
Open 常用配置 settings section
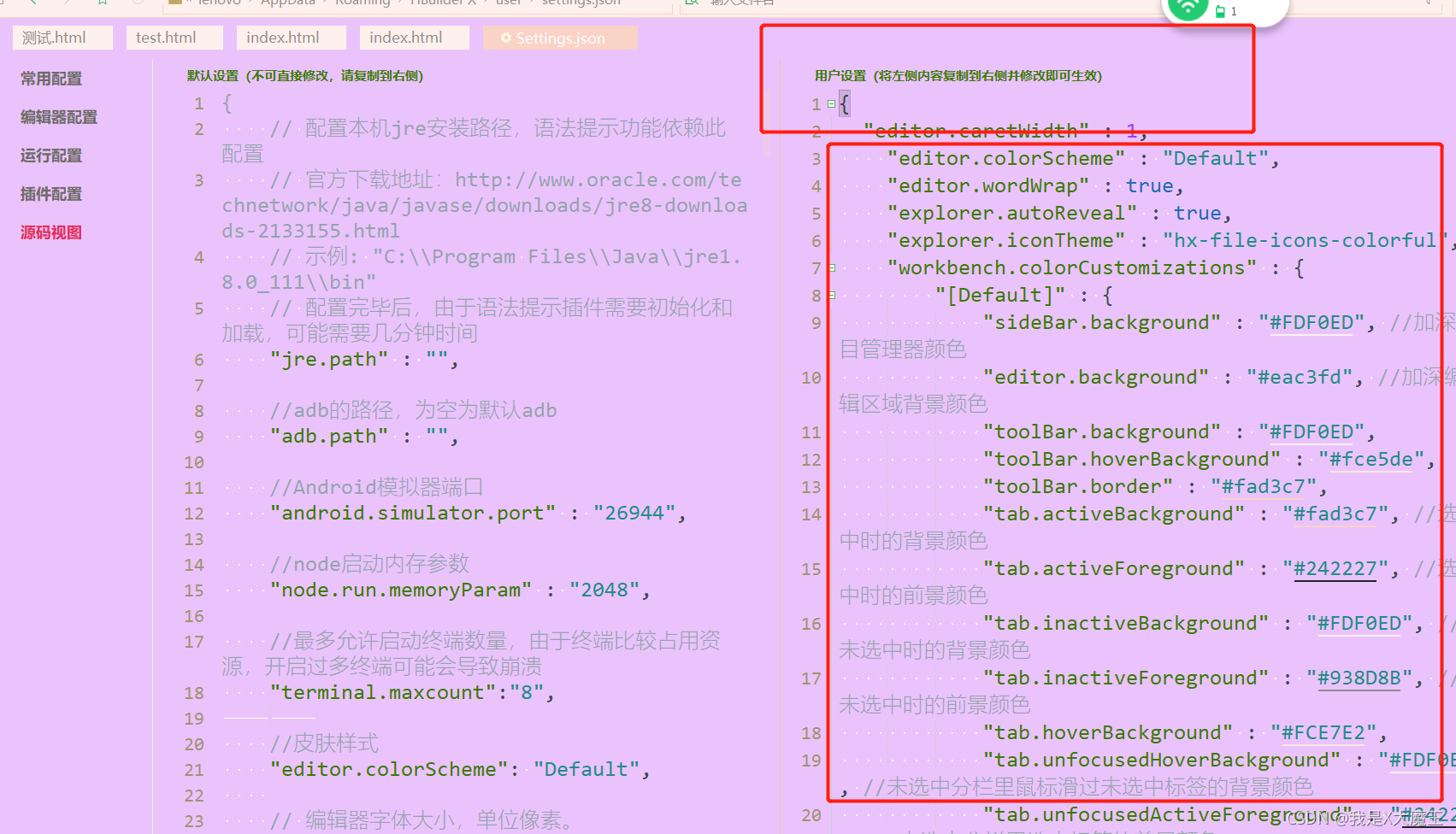pyautogui.click(x=51, y=79)
